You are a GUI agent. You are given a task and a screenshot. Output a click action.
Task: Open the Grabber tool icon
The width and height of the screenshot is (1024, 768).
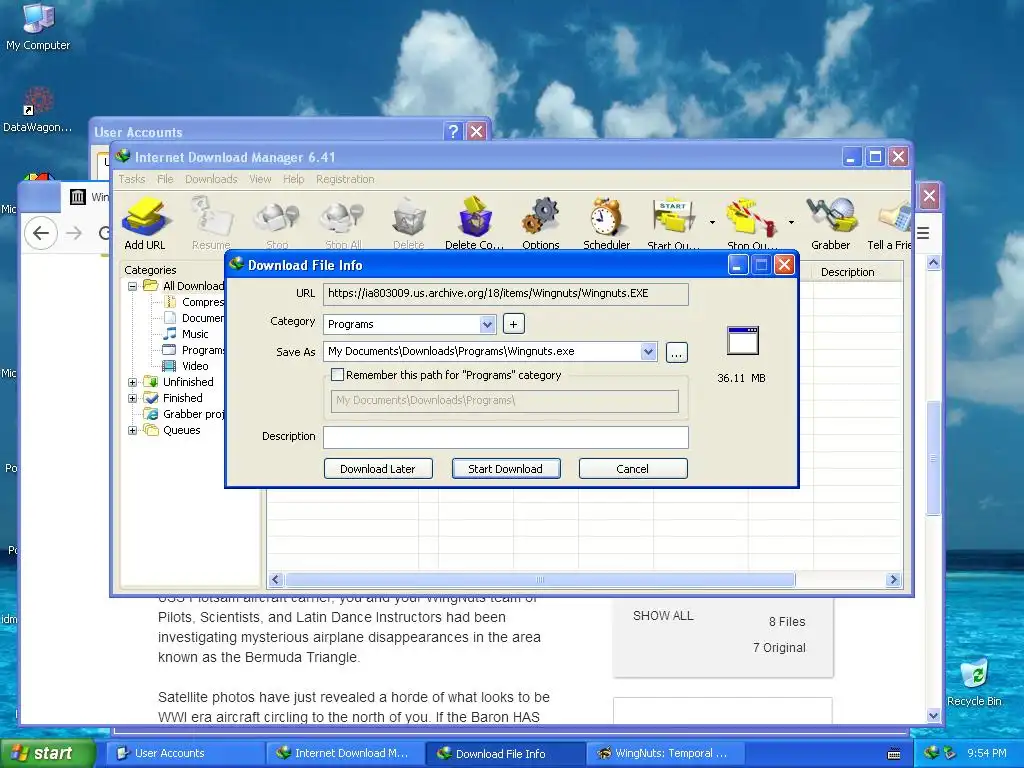[831, 223]
